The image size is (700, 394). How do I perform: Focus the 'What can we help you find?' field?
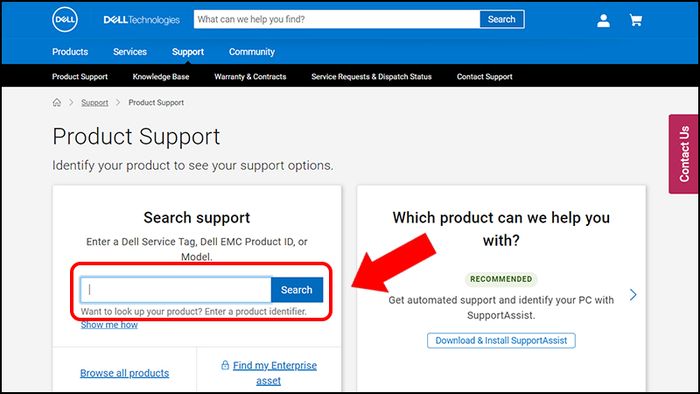coord(337,19)
